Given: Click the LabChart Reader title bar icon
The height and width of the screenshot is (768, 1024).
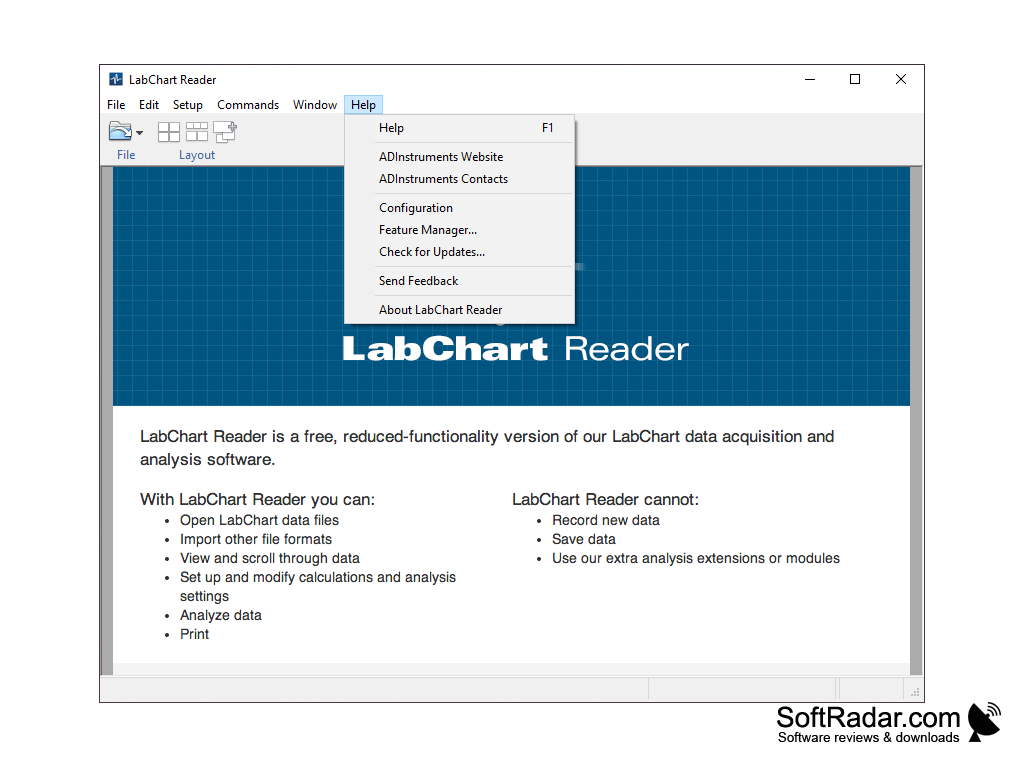Looking at the screenshot, I should pos(116,79).
